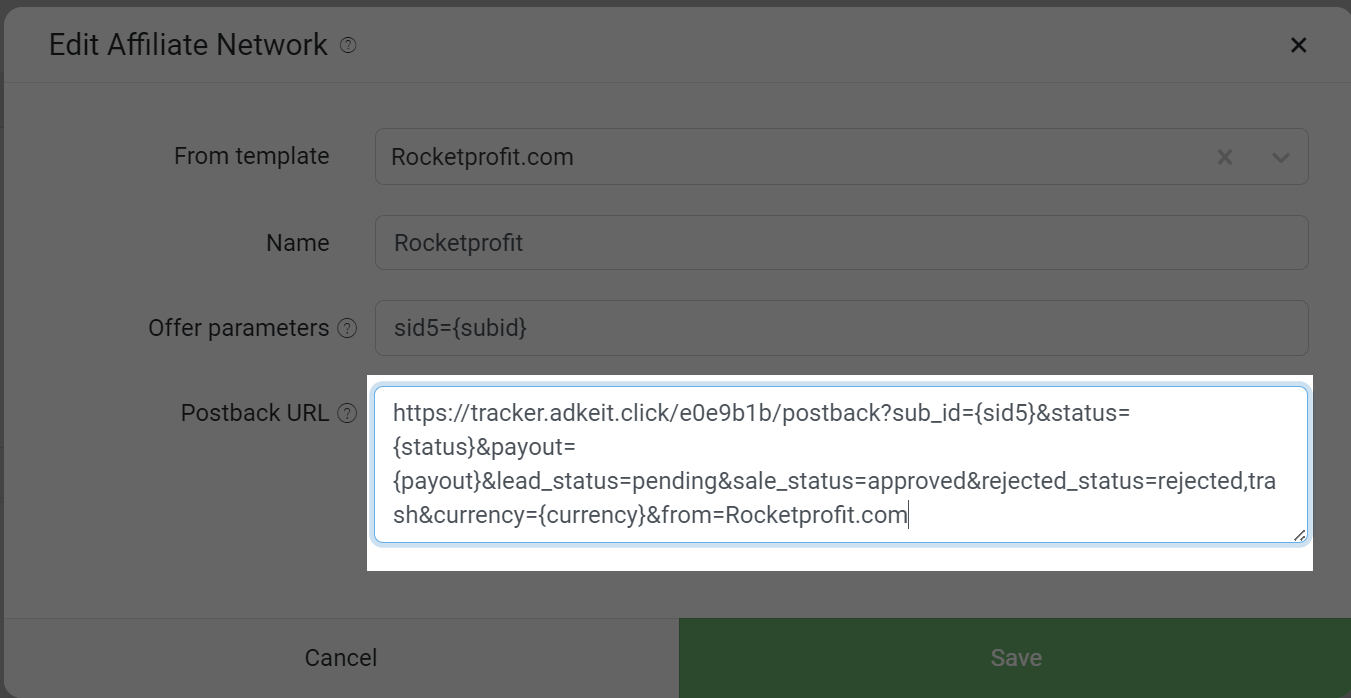Image resolution: width=1351 pixels, height=698 pixels.
Task: Click the Offer parameters label text
Action: coord(238,328)
